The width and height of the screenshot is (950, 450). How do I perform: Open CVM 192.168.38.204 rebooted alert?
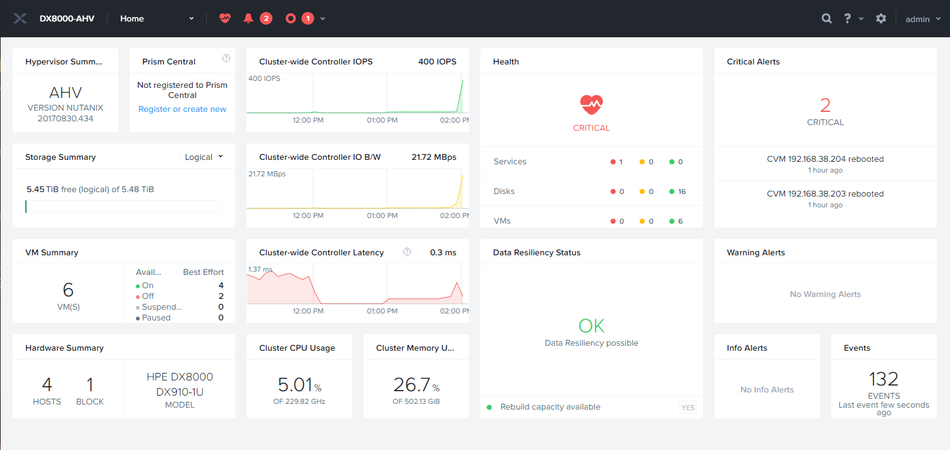(x=825, y=164)
